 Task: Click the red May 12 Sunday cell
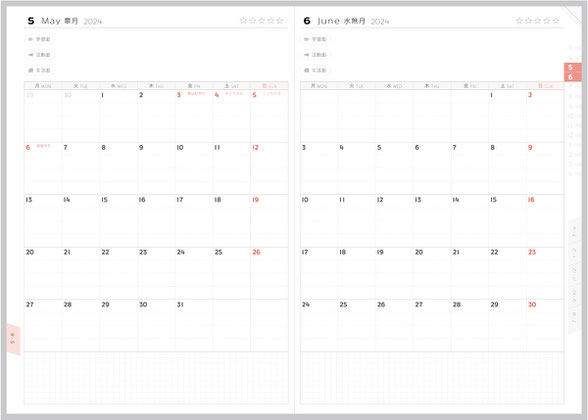tap(269, 168)
